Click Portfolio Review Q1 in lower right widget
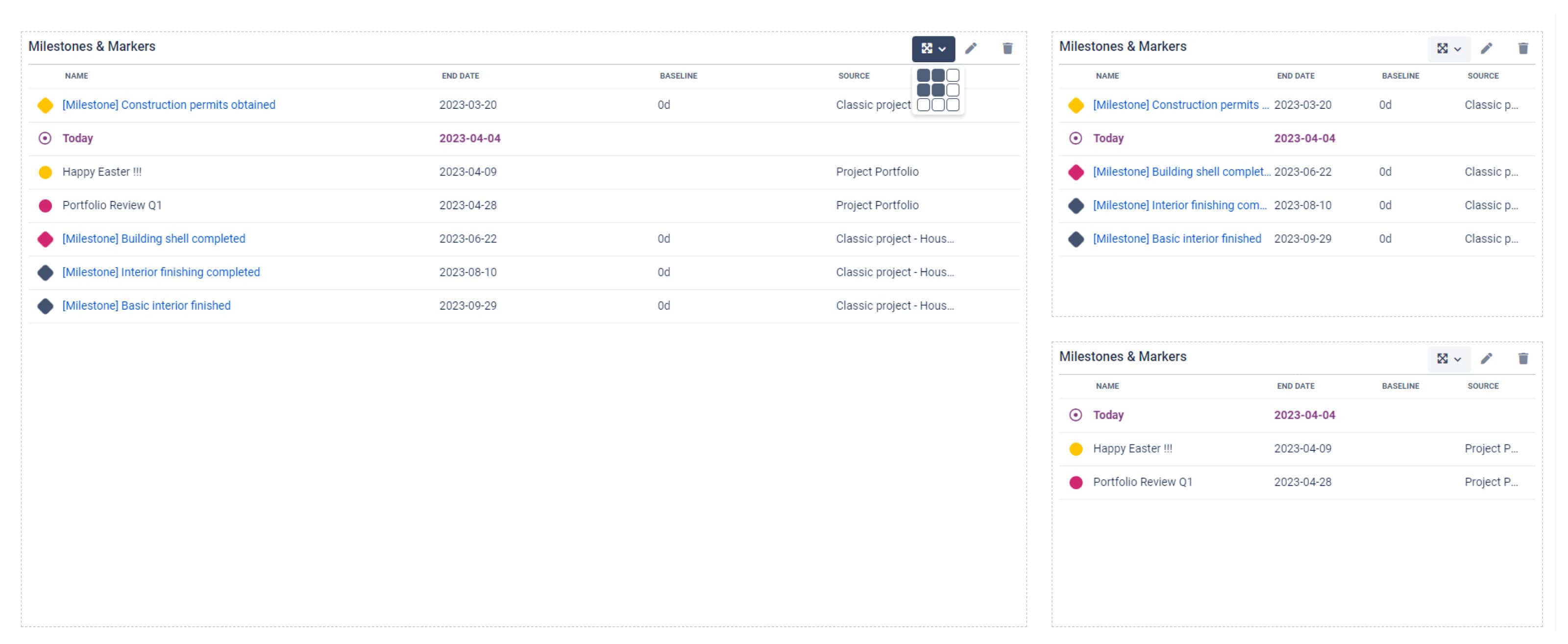 coord(1143,482)
